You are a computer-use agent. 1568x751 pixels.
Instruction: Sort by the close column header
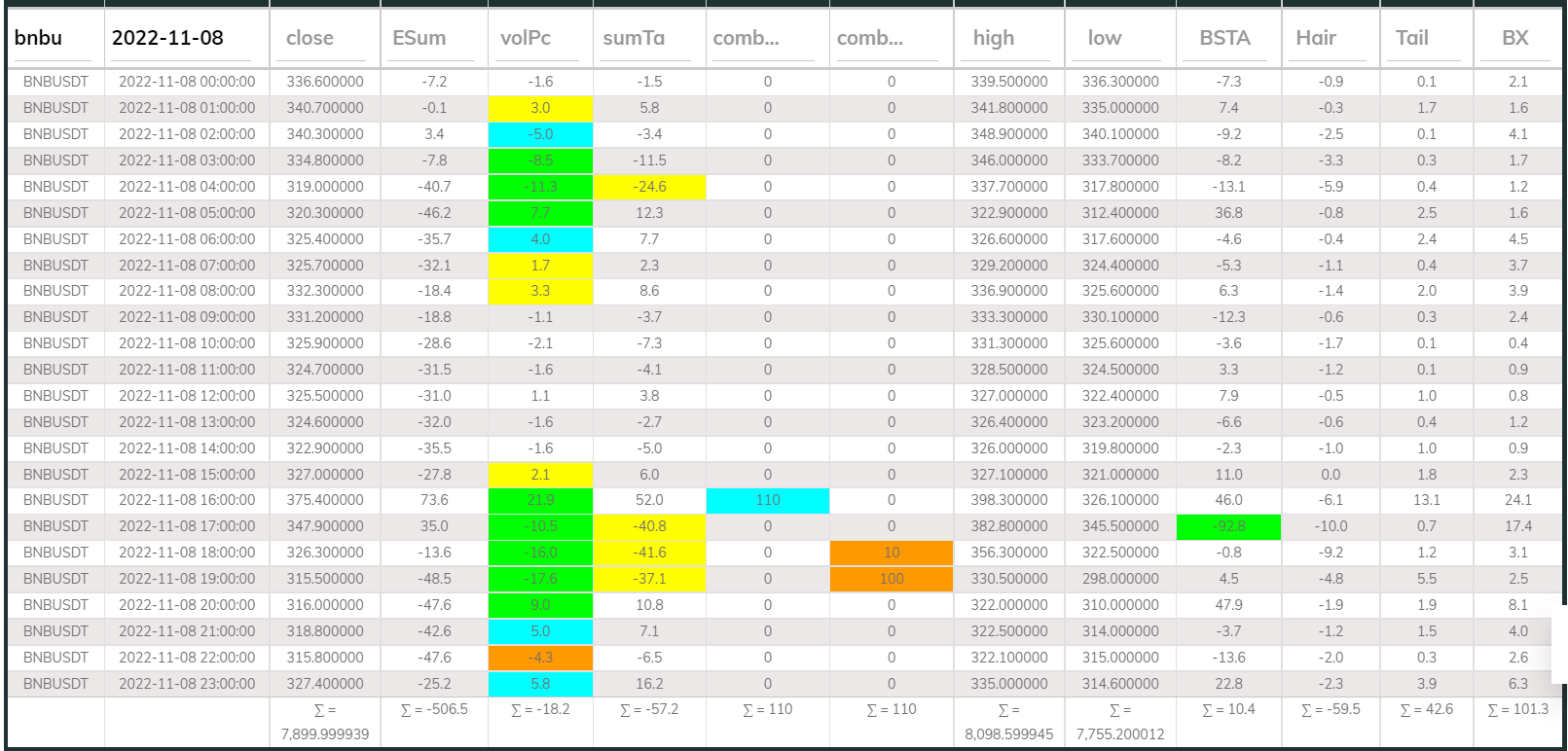pyautogui.click(x=310, y=38)
